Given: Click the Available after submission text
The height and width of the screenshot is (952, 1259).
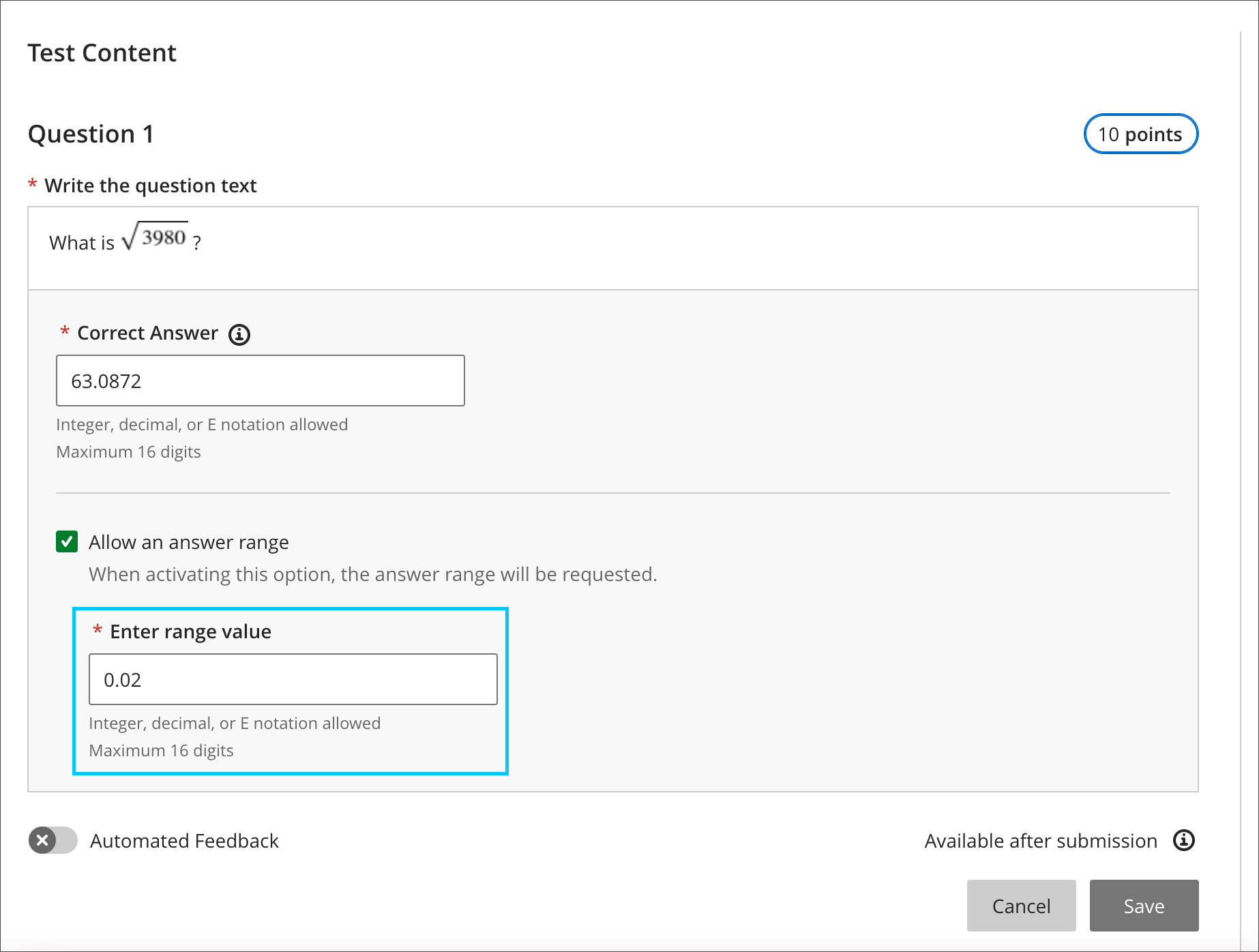Looking at the screenshot, I should pos(1040,841).
